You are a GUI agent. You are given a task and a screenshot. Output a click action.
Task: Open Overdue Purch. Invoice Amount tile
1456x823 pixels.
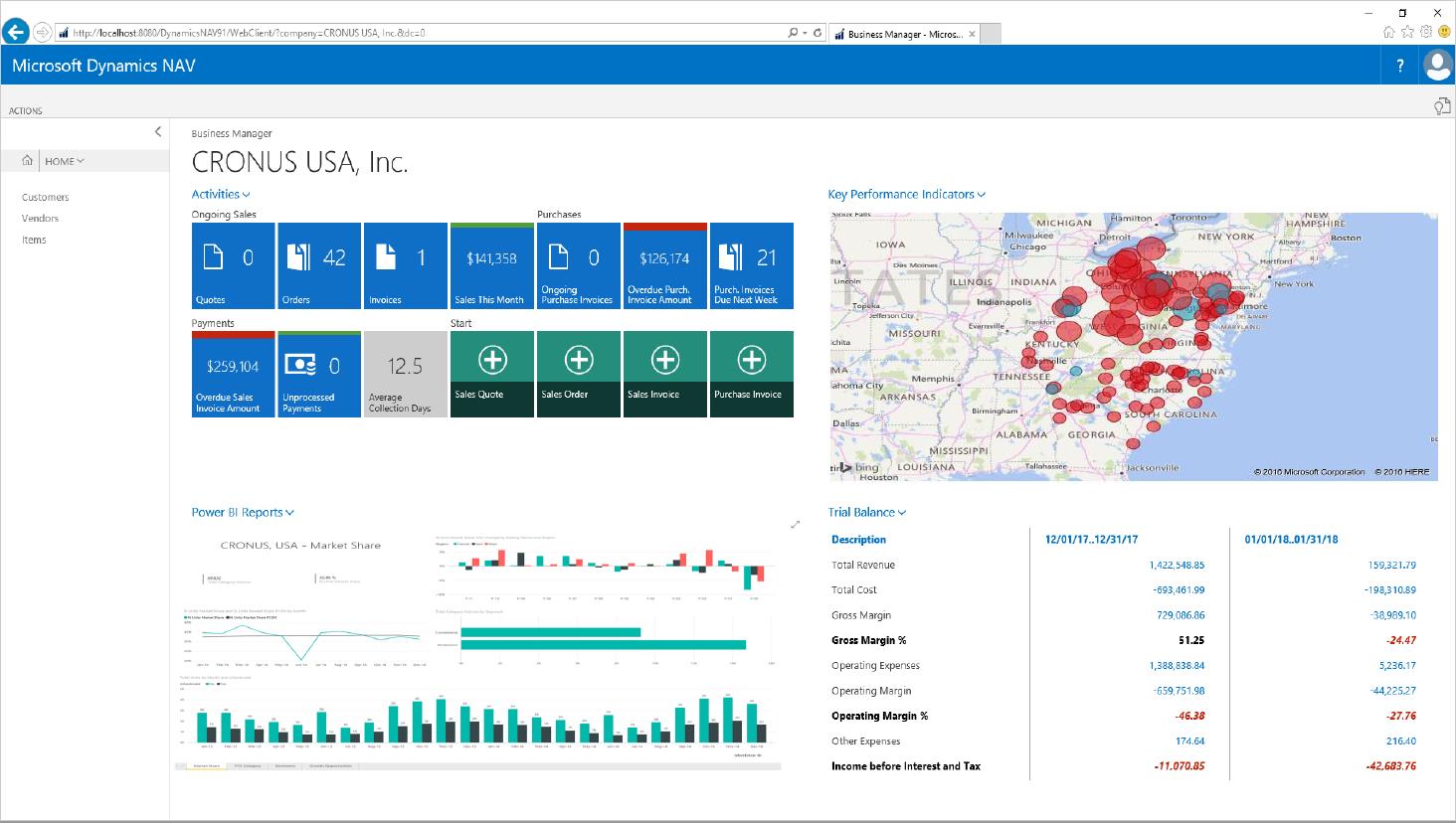point(665,265)
